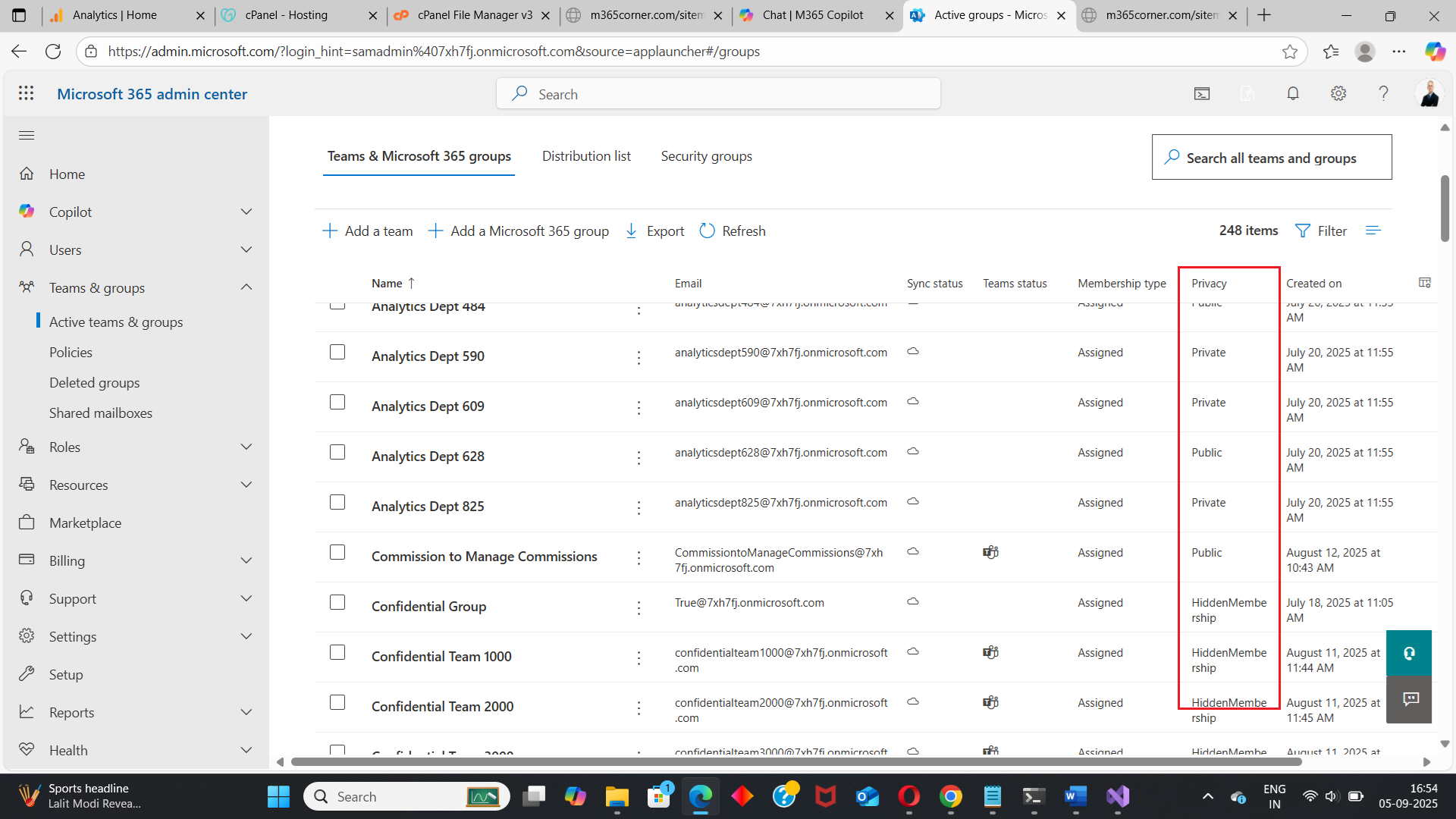Open the settings gear in header
The width and height of the screenshot is (1456, 819).
1338,93
